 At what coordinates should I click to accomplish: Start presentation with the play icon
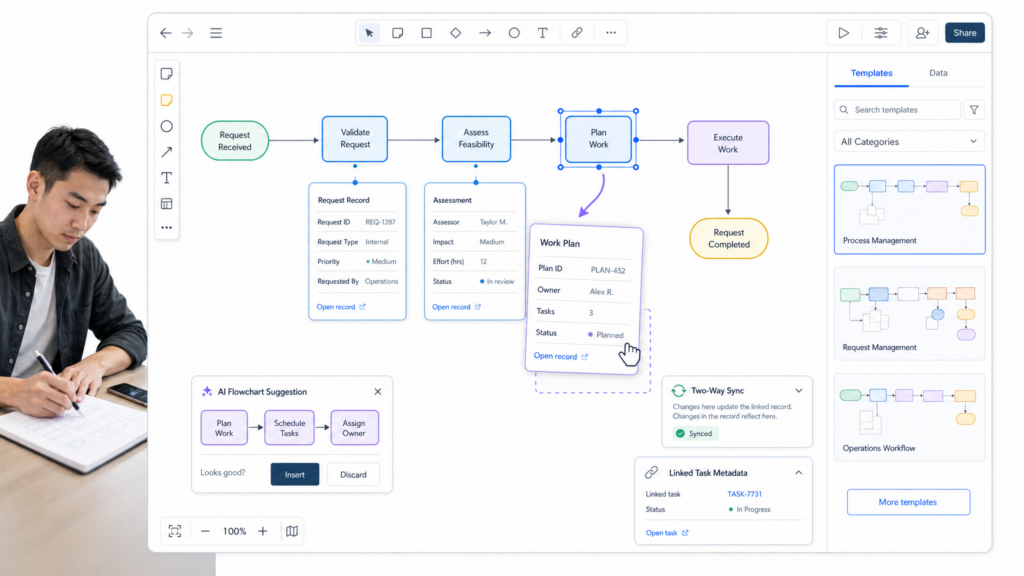click(x=843, y=33)
